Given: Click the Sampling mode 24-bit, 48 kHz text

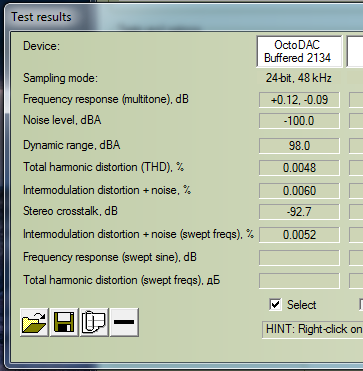Looking at the screenshot, I should coord(299,78).
